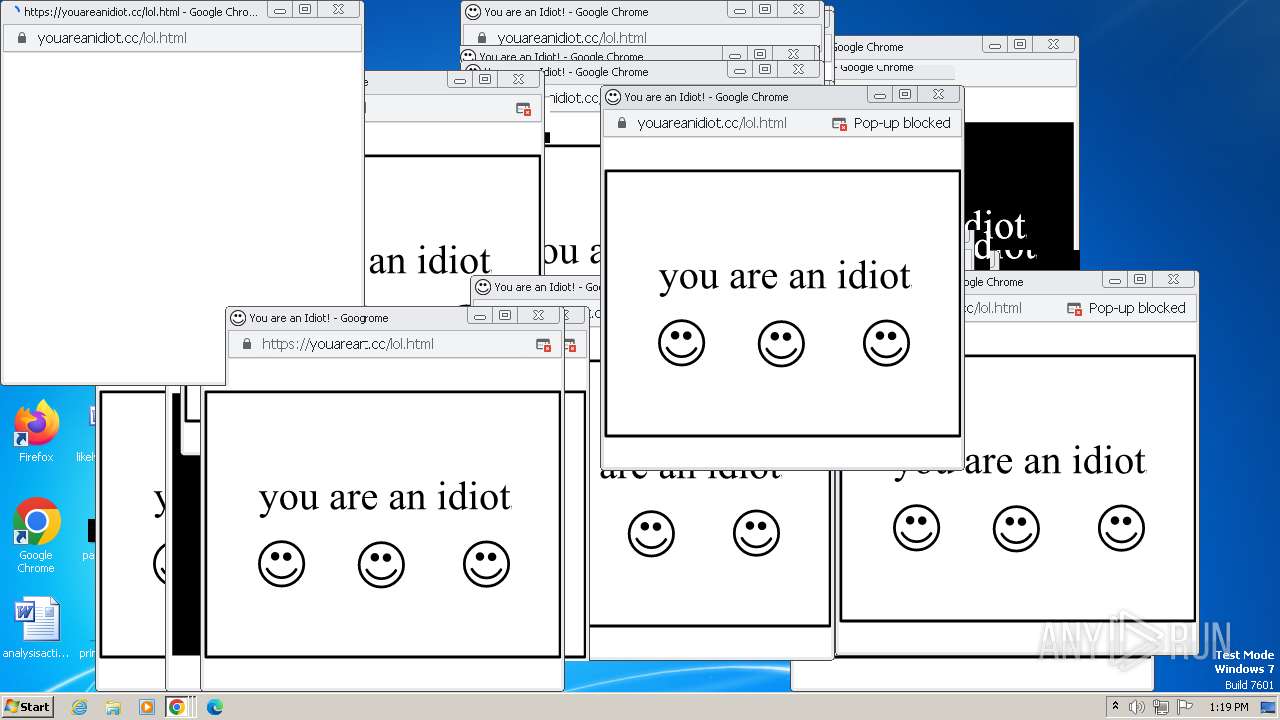The width and height of the screenshot is (1280, 720).
Task: Click the pop-up blocked icon next to the full youareanidiot.cc URL
Action: pyautogui.click(x=839, y=123)
